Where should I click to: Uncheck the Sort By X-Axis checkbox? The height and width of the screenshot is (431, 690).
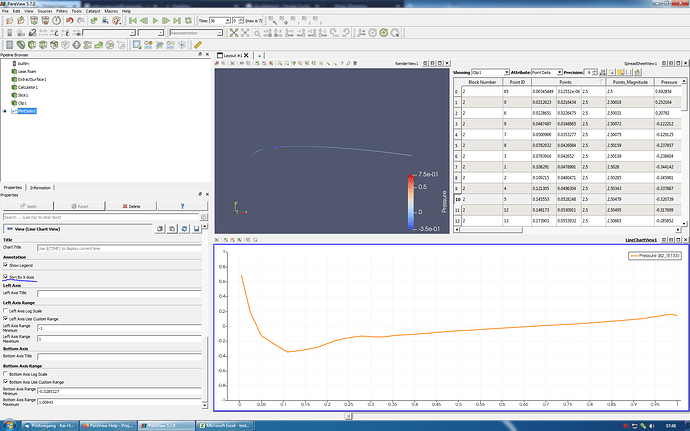click(x=6, y=276)
